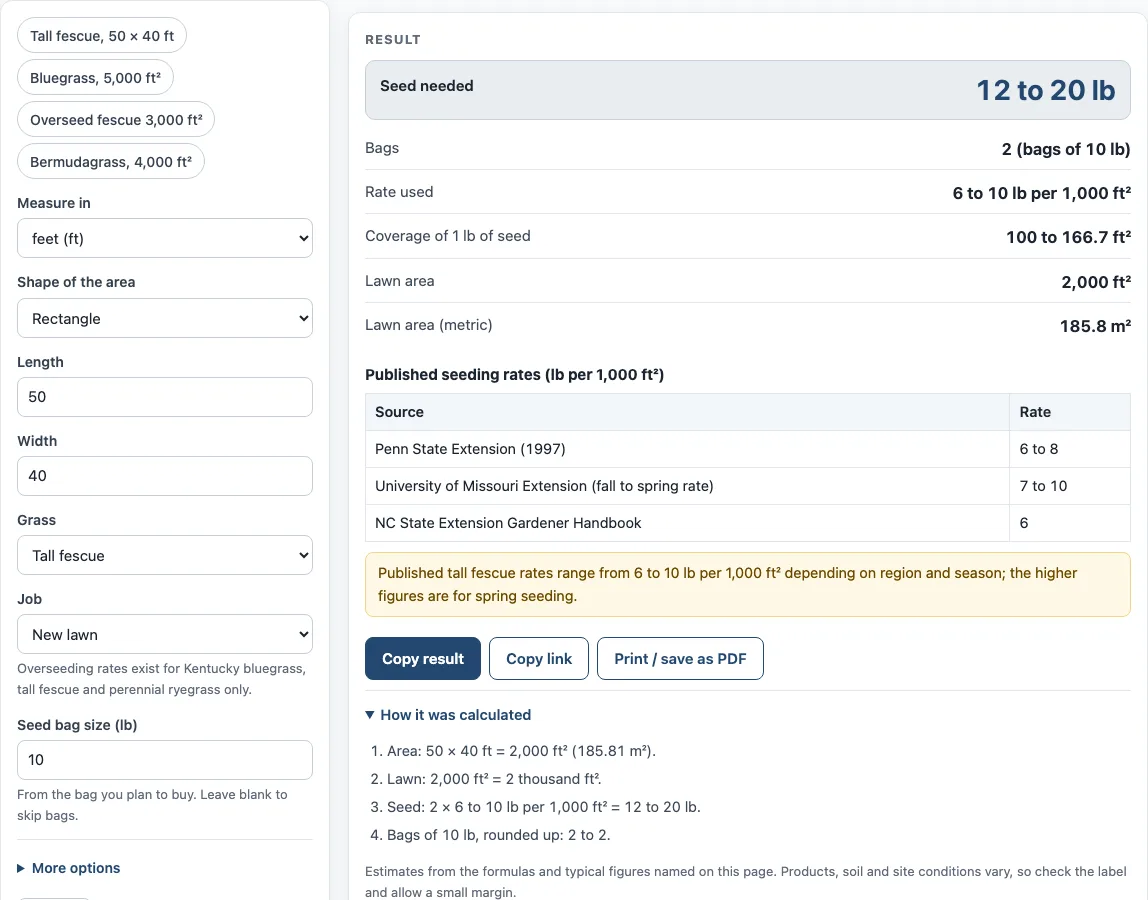The image size is (1148, 900).
Task: Click 'Coverage of 1 lb of seed' label
Action: 447,236
